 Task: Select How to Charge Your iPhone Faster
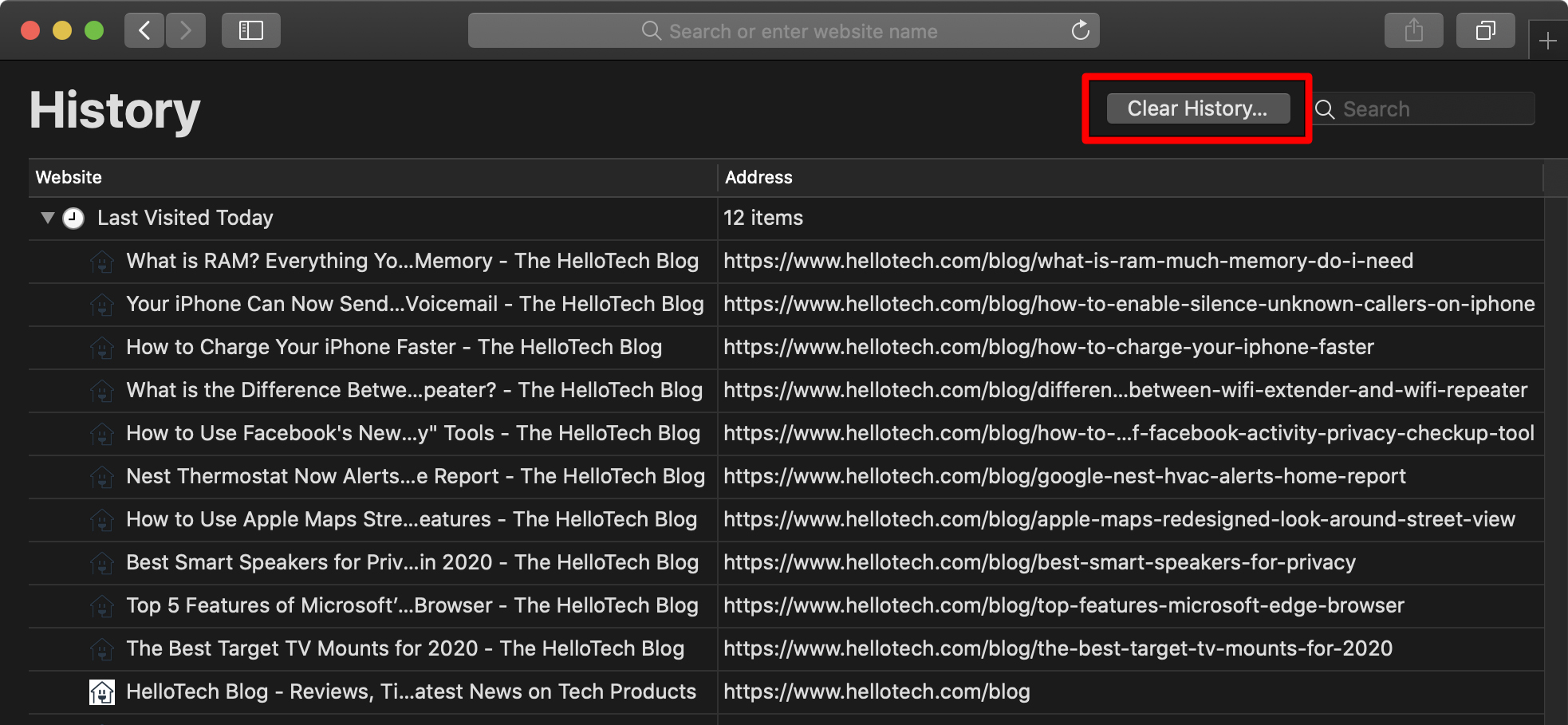tap(394, 348)
